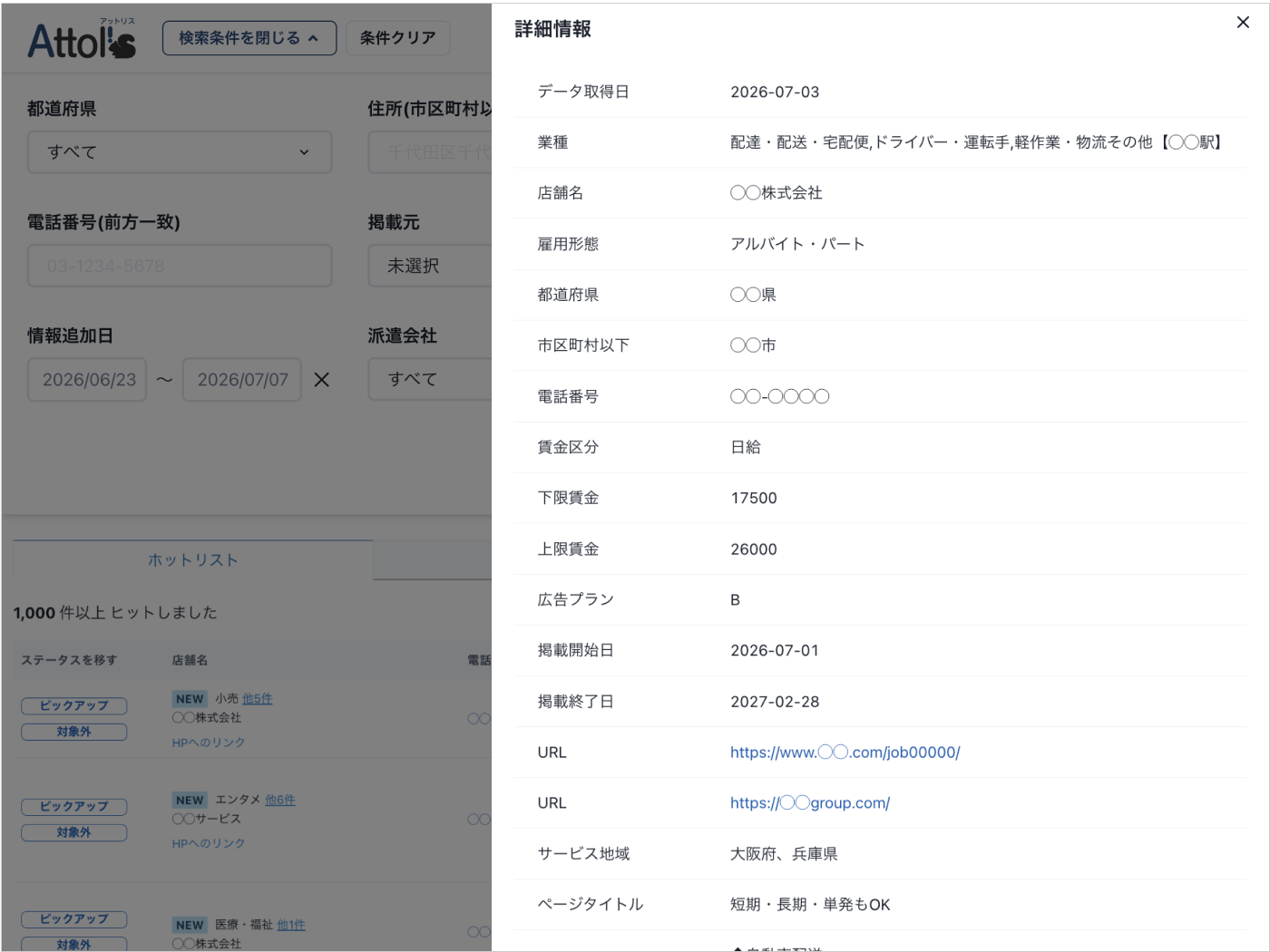
Task: Click the サービス地域 value 大阪府、兵庫県
Action: 784,854
